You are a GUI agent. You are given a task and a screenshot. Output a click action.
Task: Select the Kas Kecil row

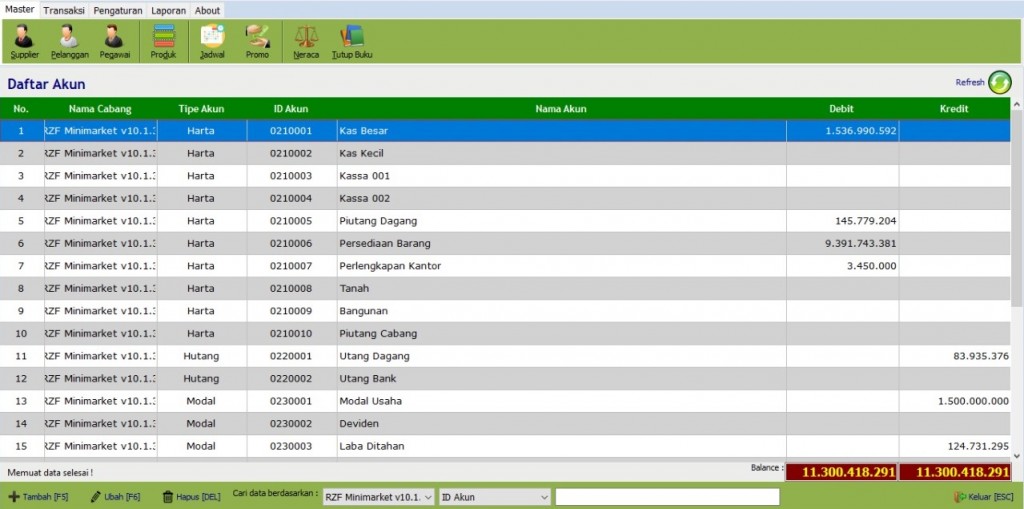[x=505, y=154]
